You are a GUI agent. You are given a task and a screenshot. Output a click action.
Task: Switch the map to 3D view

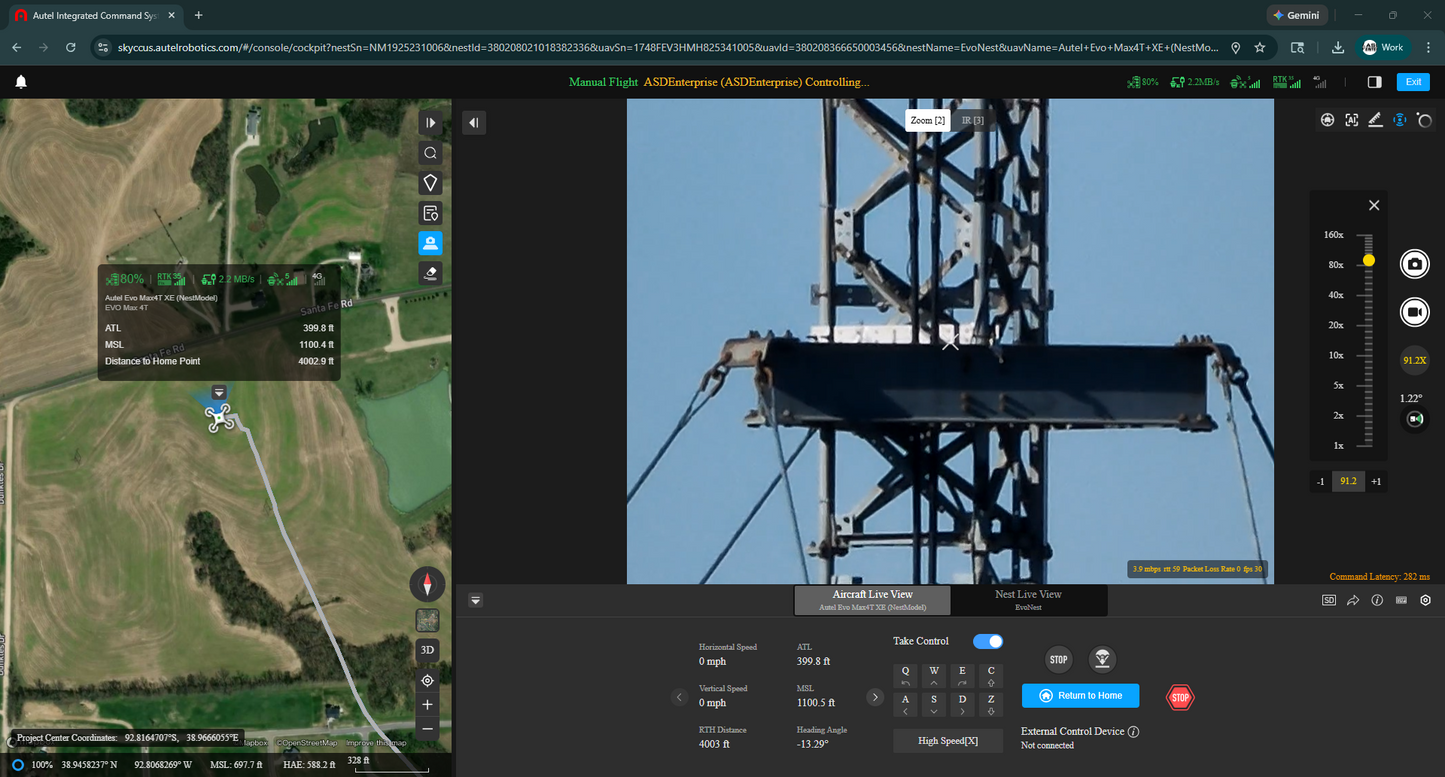(x=427, y=649)
